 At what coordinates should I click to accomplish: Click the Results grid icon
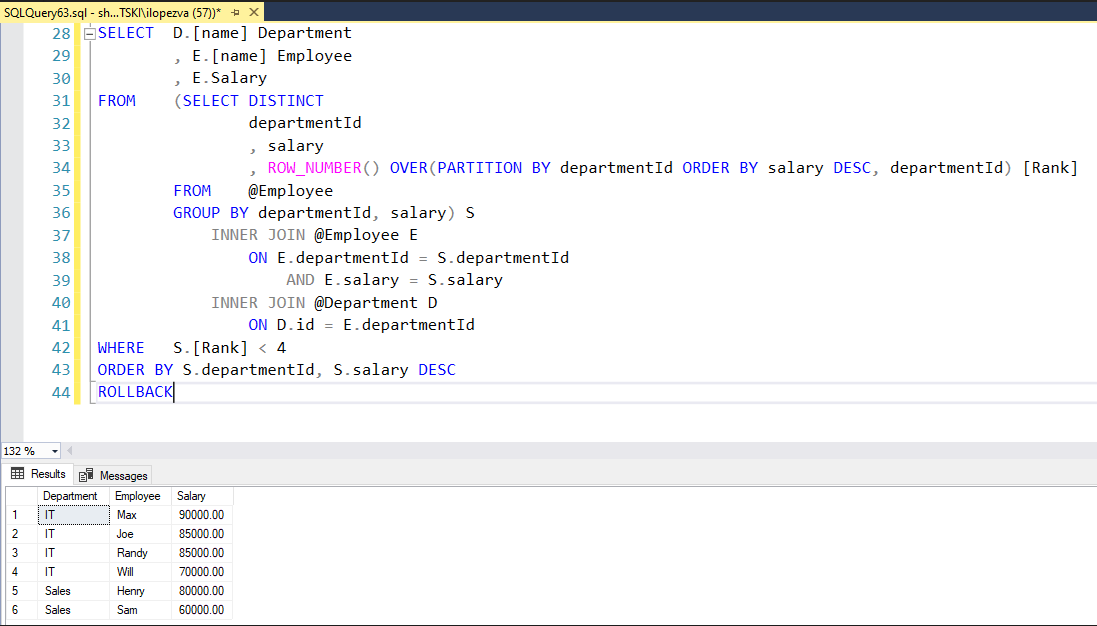tap(17, 474)
